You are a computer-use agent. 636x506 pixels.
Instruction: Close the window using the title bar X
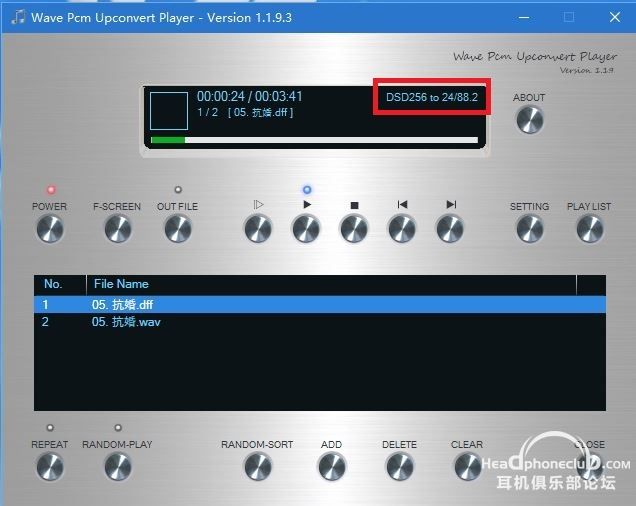point(615,17)
